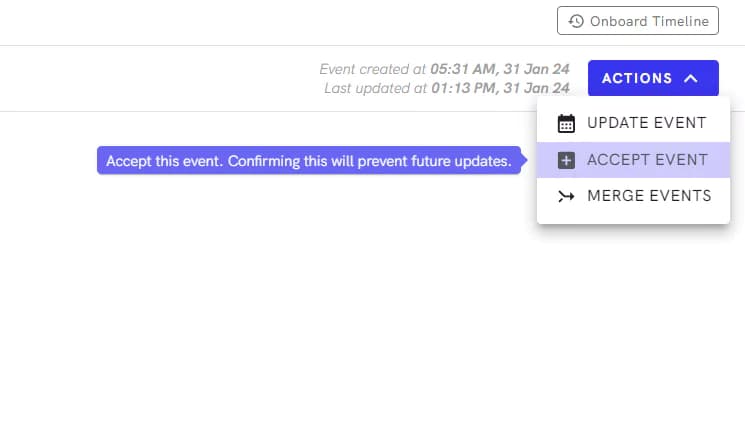Select MERGE EVENTS menu entry

pyautogui.click(x=633, y=196)
